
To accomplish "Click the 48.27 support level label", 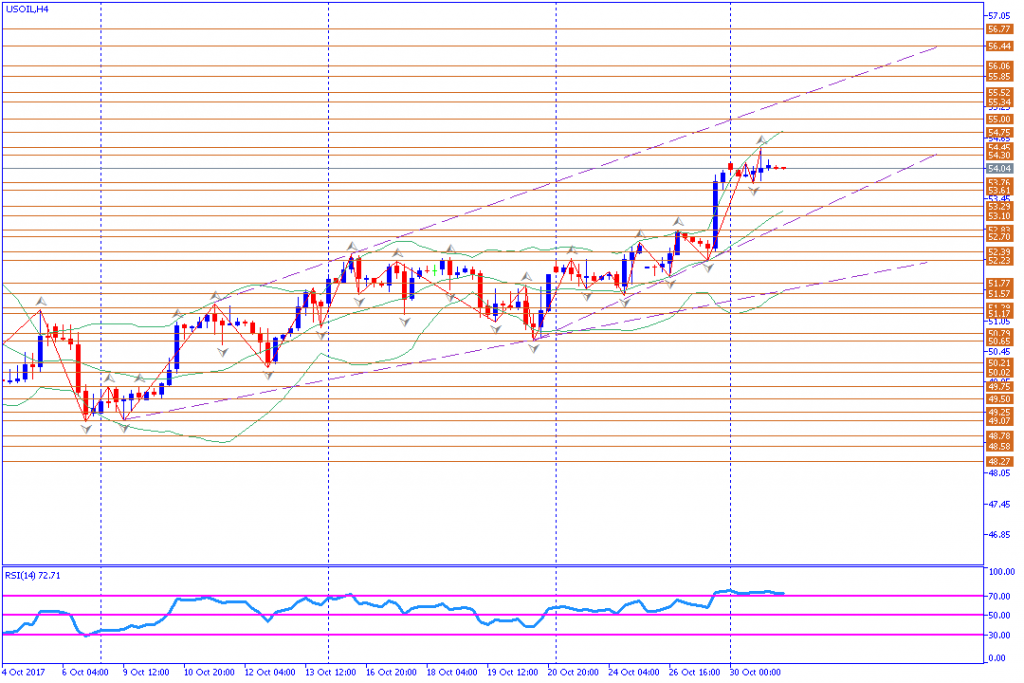I will click(1000, 462).
